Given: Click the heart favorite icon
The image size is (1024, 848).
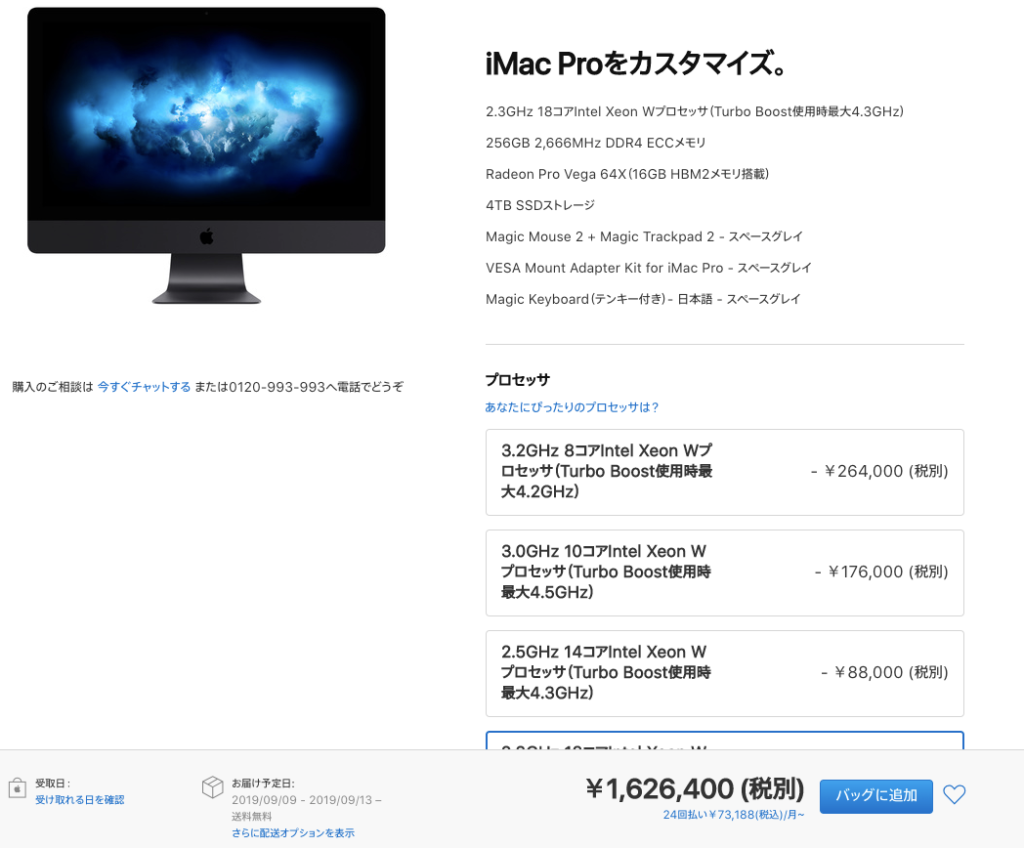Looking at the screenshot, I should point(954,794).
